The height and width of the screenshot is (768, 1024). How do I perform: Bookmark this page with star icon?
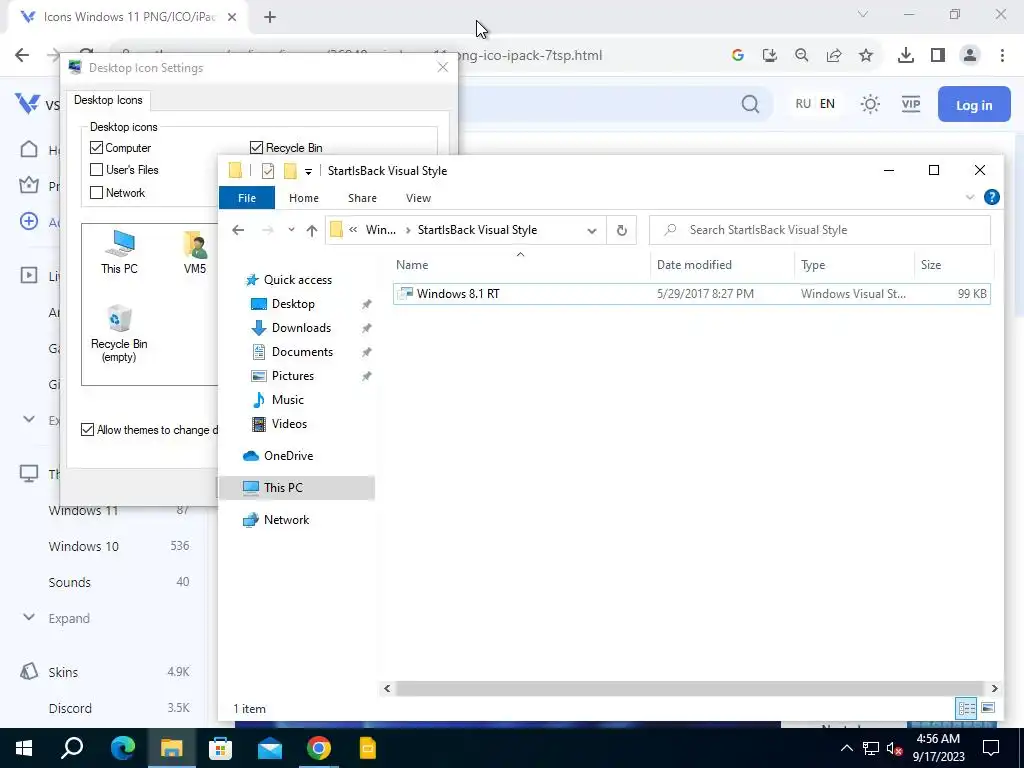866,56
